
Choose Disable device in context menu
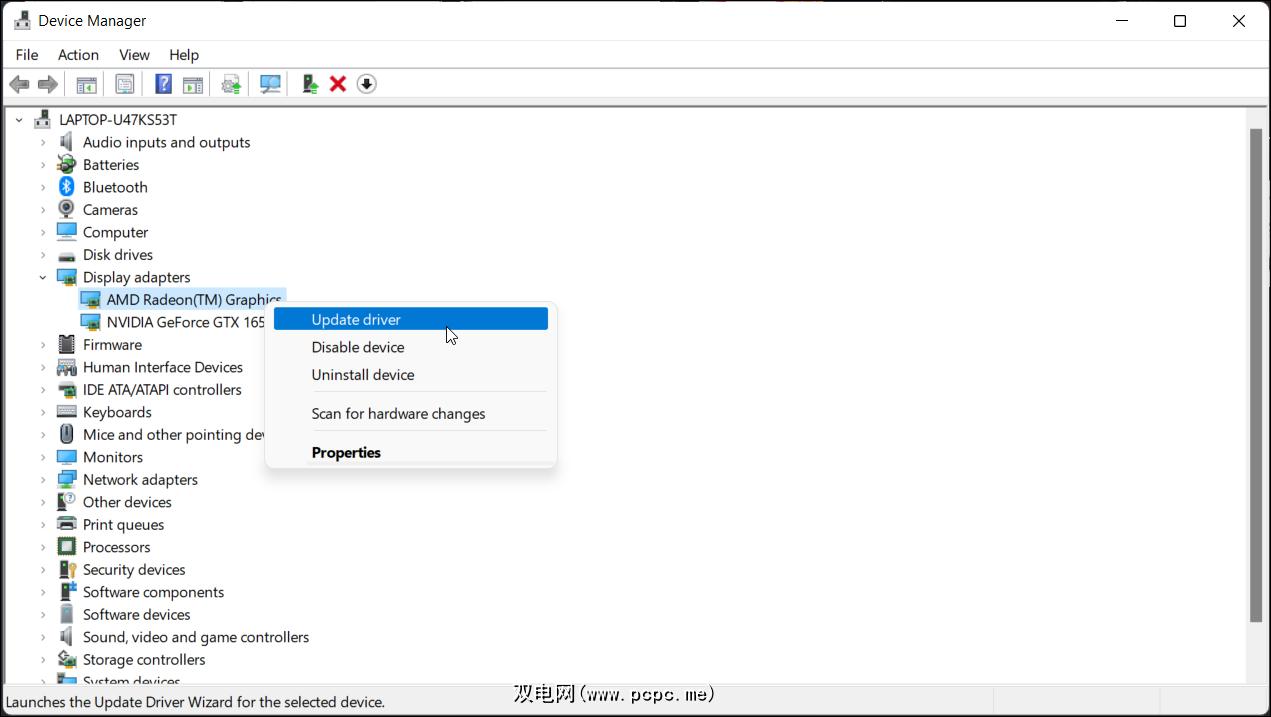click(x=411, y=347)
